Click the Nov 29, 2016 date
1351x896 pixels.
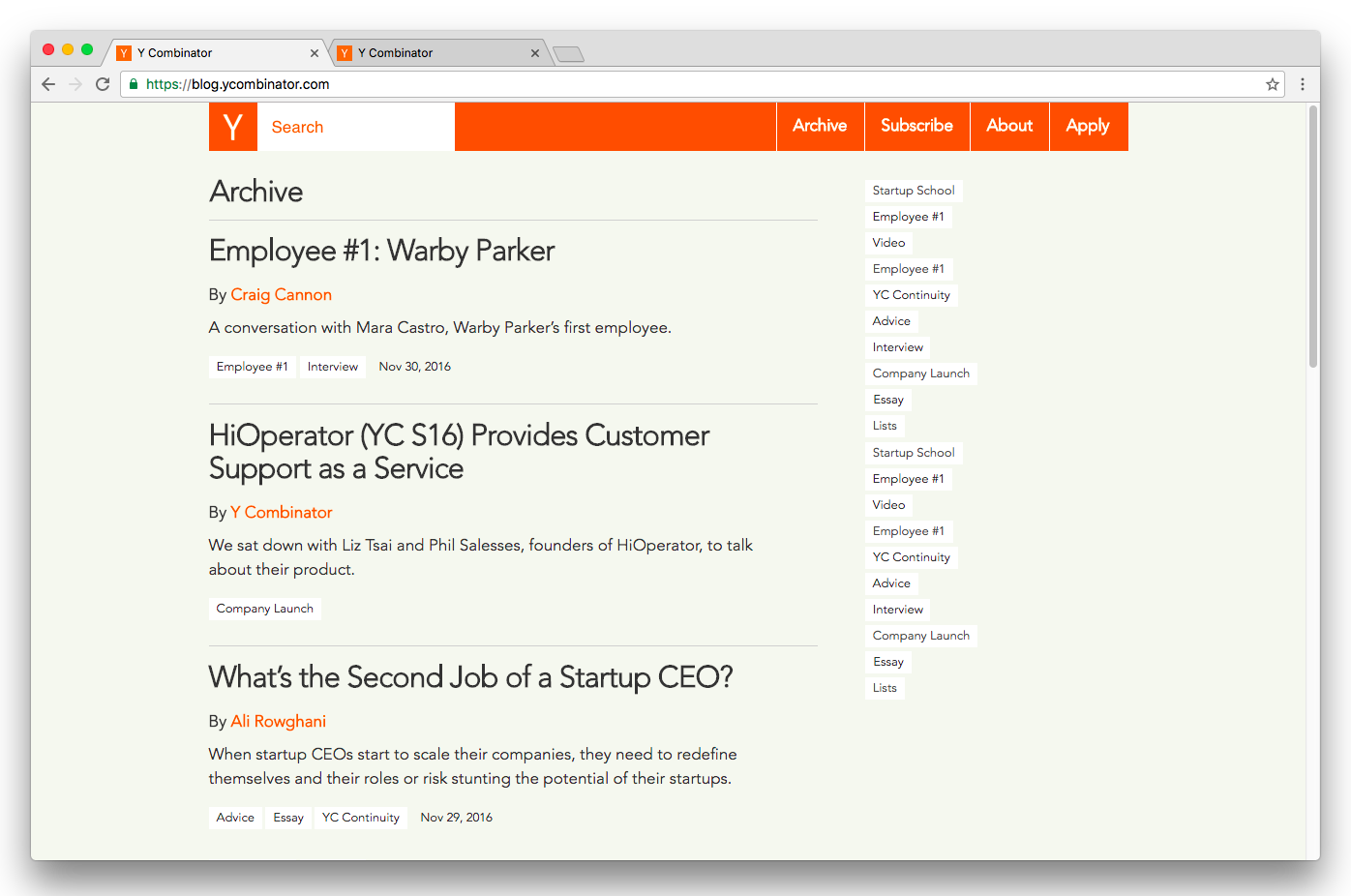(457, 818)
